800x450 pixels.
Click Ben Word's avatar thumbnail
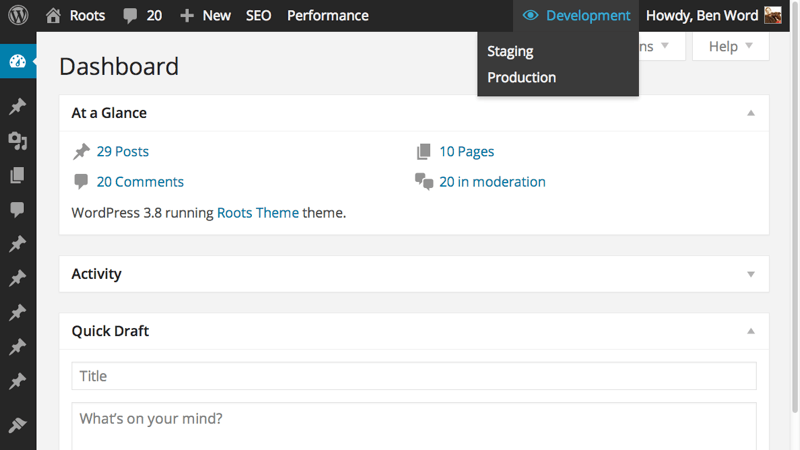coord(773,15)
